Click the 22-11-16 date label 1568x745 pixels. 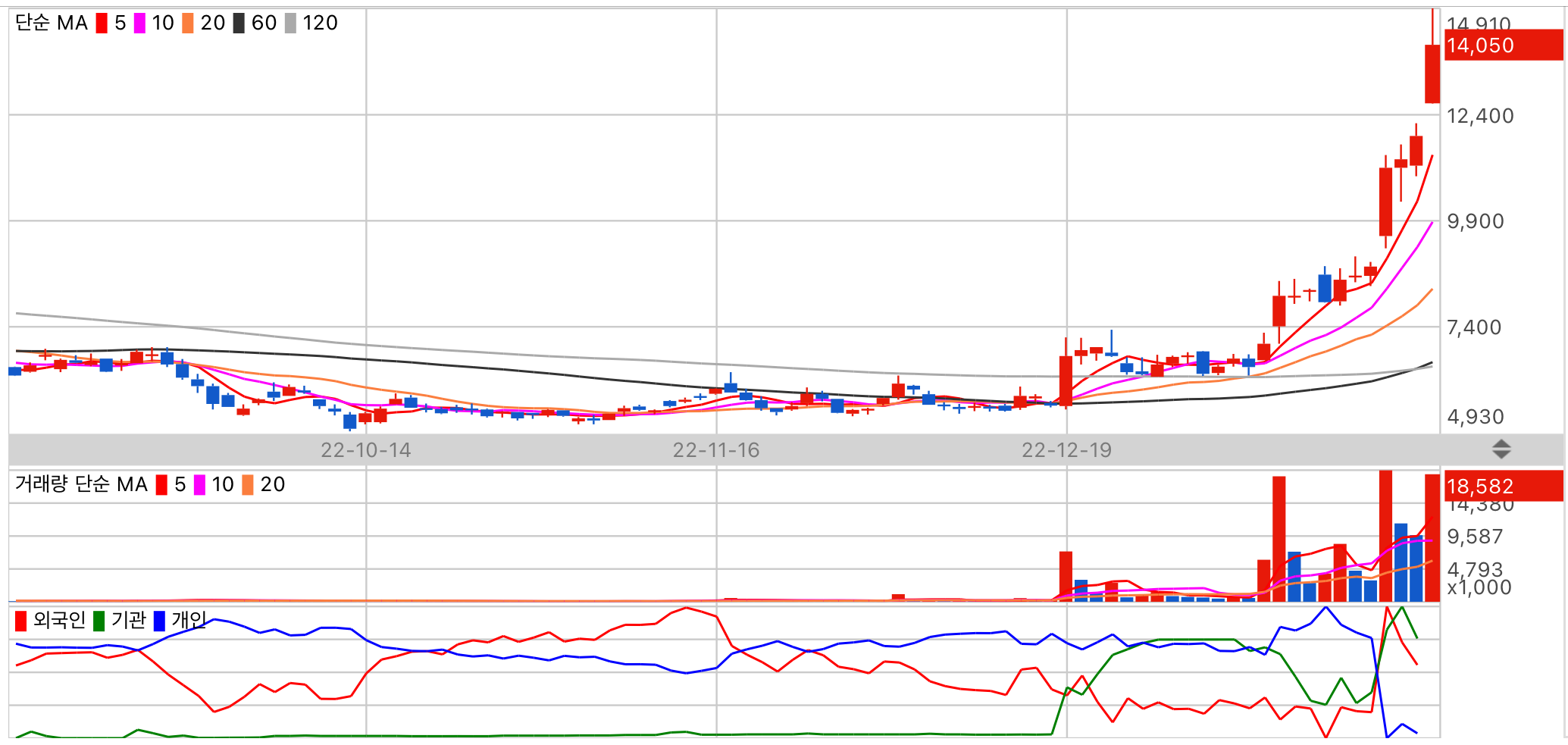pos(716,450)
